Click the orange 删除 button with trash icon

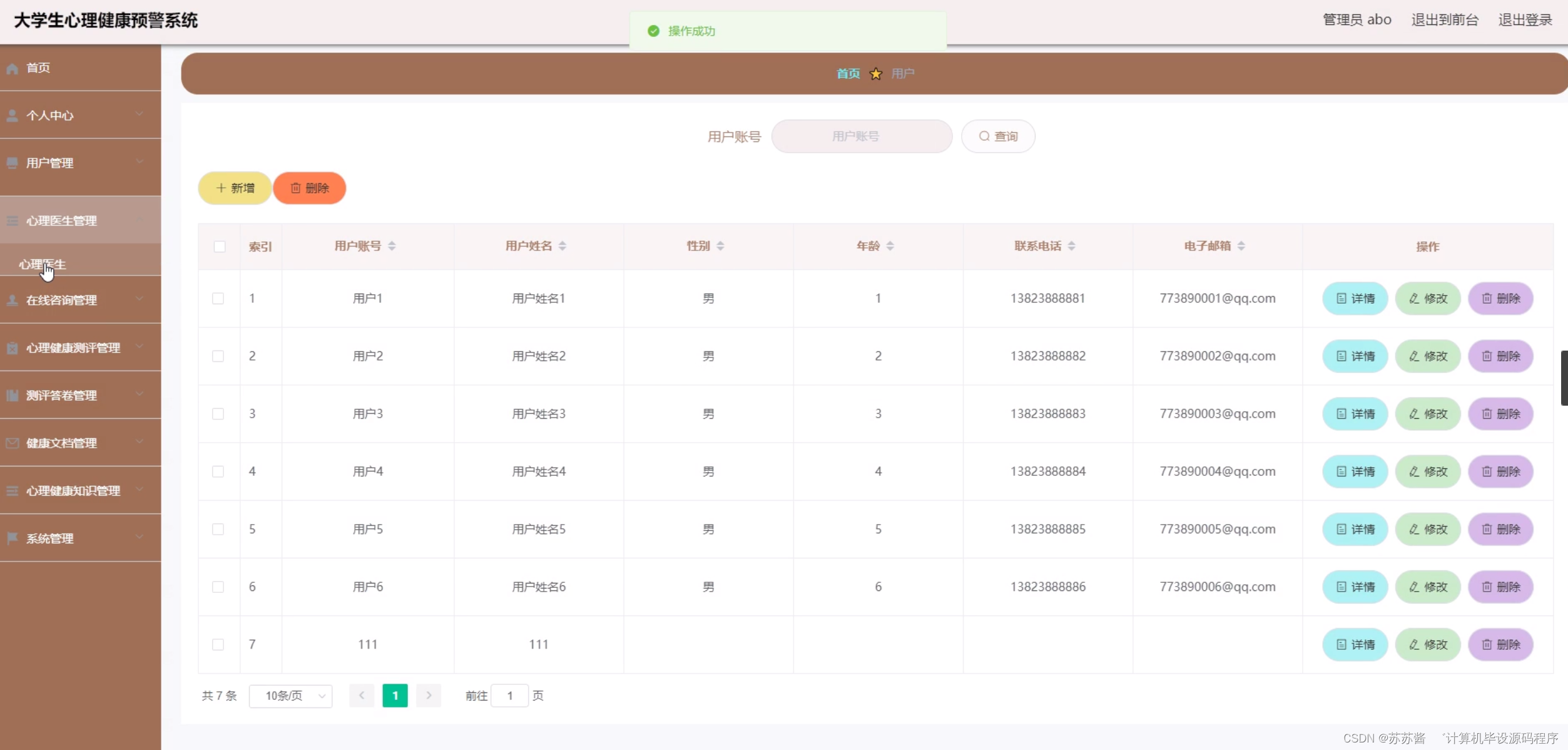(309, 188)
